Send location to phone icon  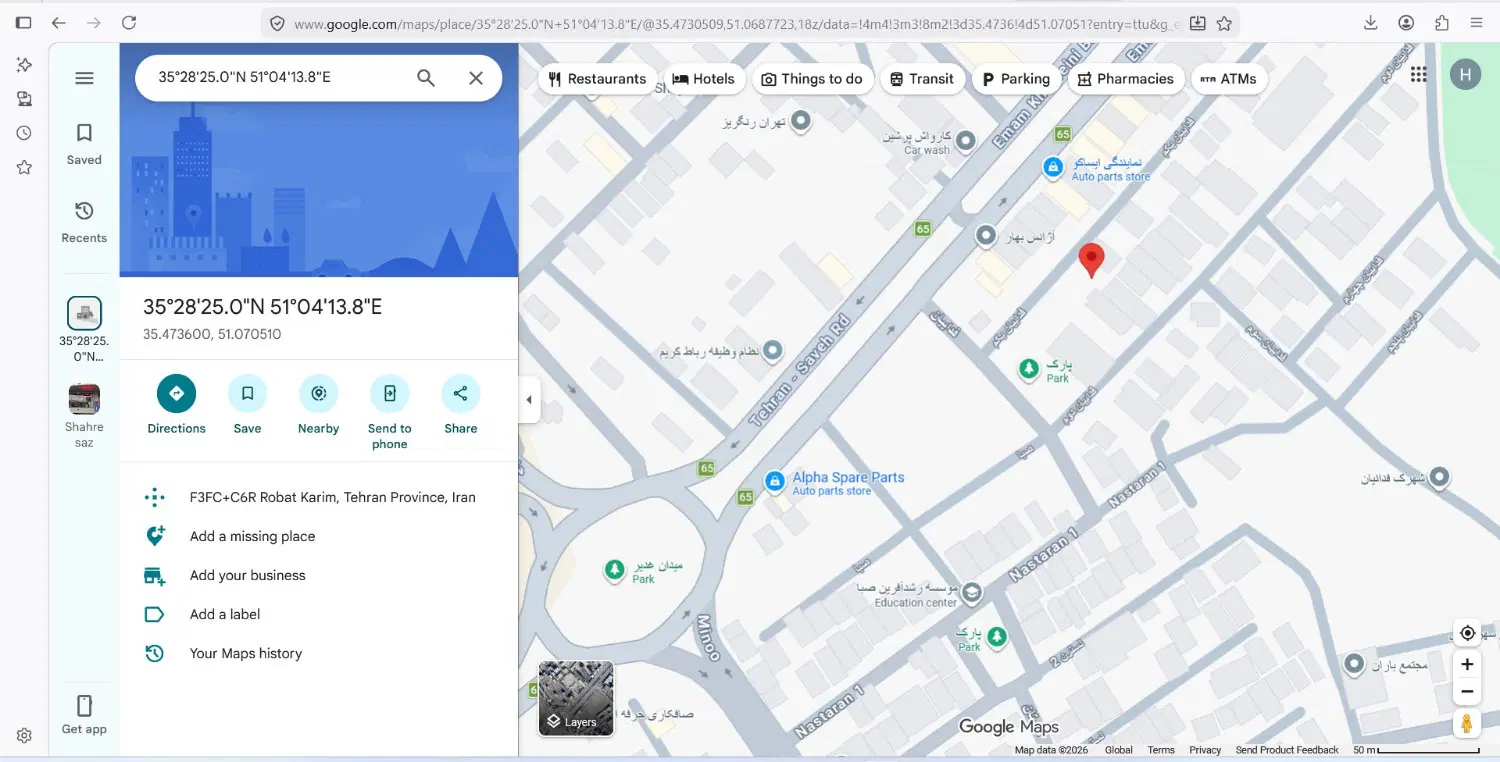(389, 394)
